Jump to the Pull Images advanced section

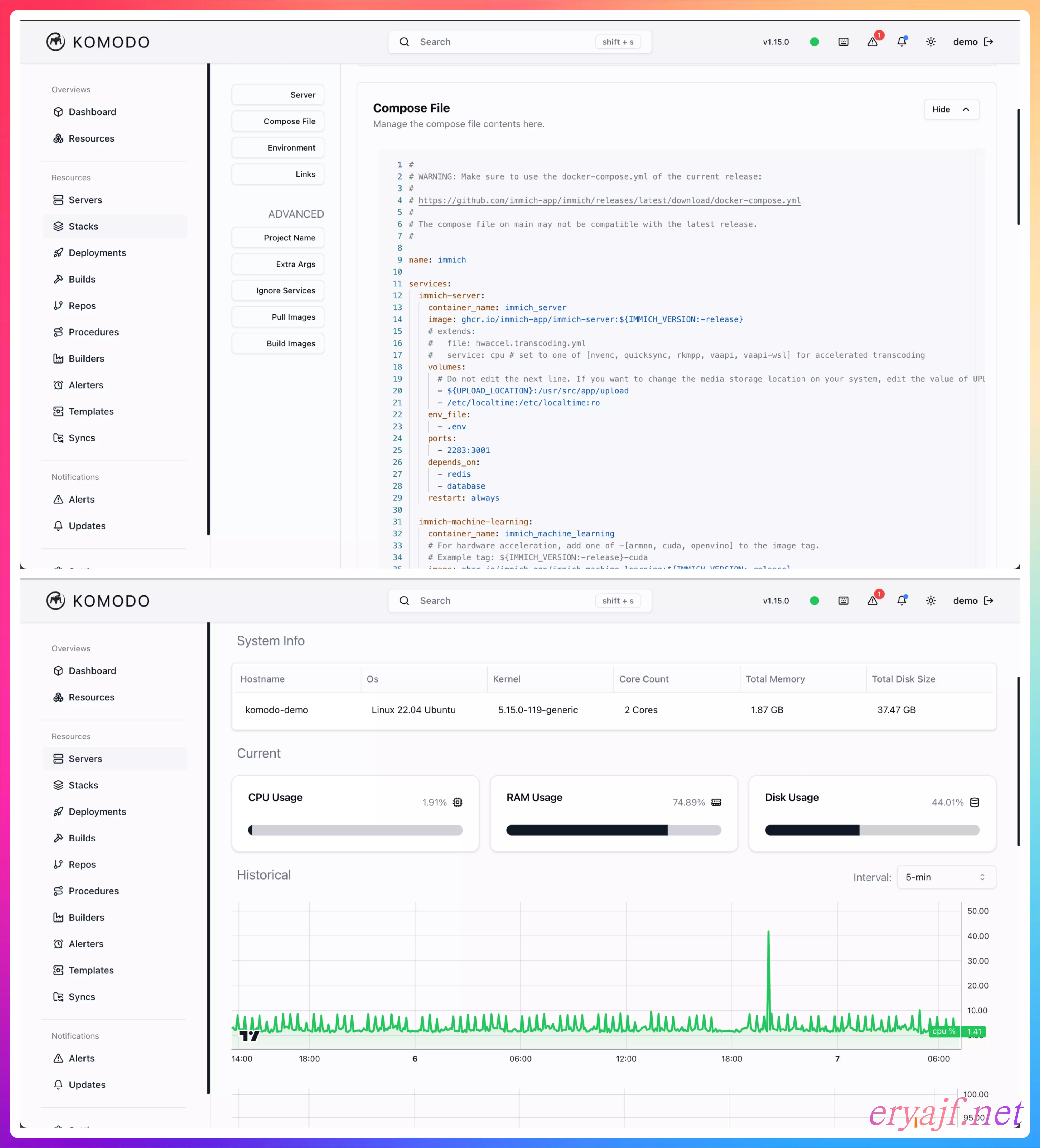click(x=278, y=317)
